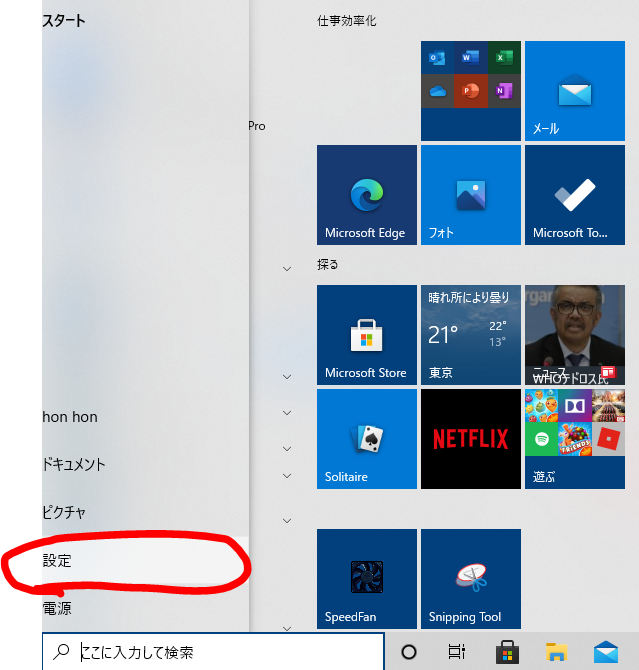Open the メール tile
This screenshot has width=639, height=670.
tap(575, 91)
